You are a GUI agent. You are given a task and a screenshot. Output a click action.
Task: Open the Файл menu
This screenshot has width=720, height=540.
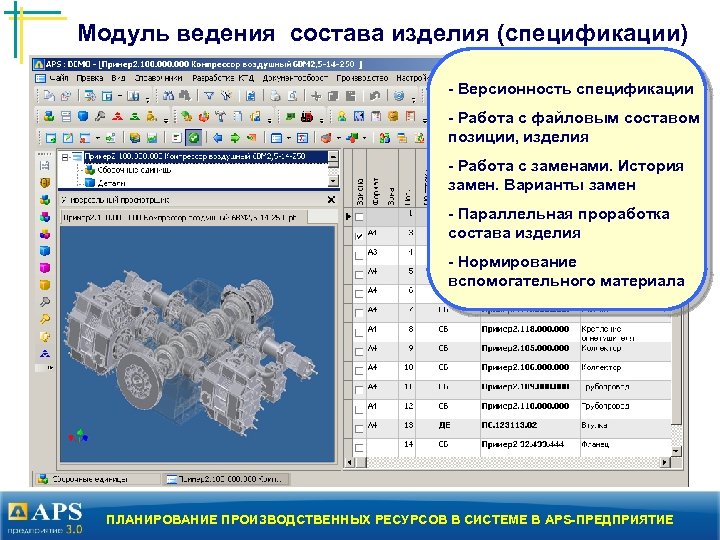coord(59,78)
